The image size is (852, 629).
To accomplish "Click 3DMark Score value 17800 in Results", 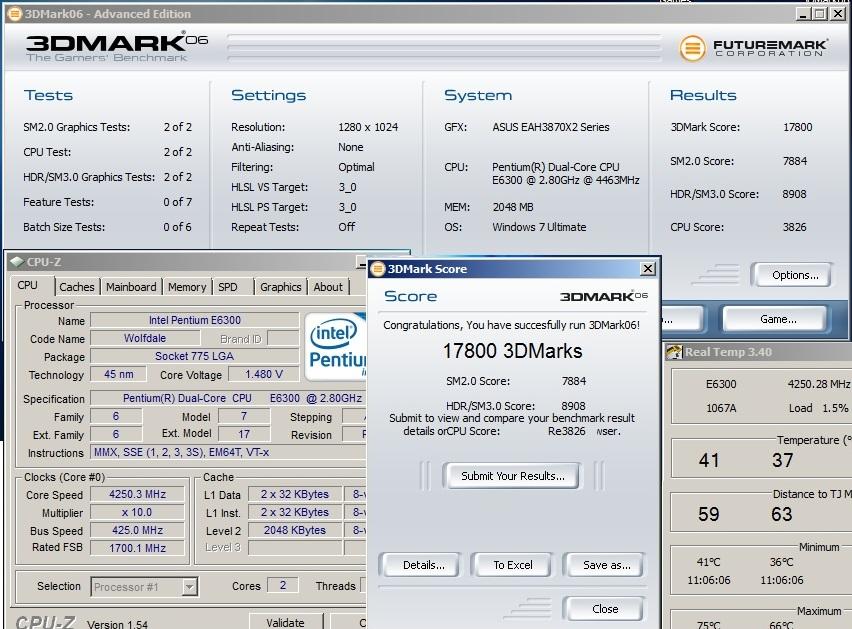I will click(x=797, y=127).
